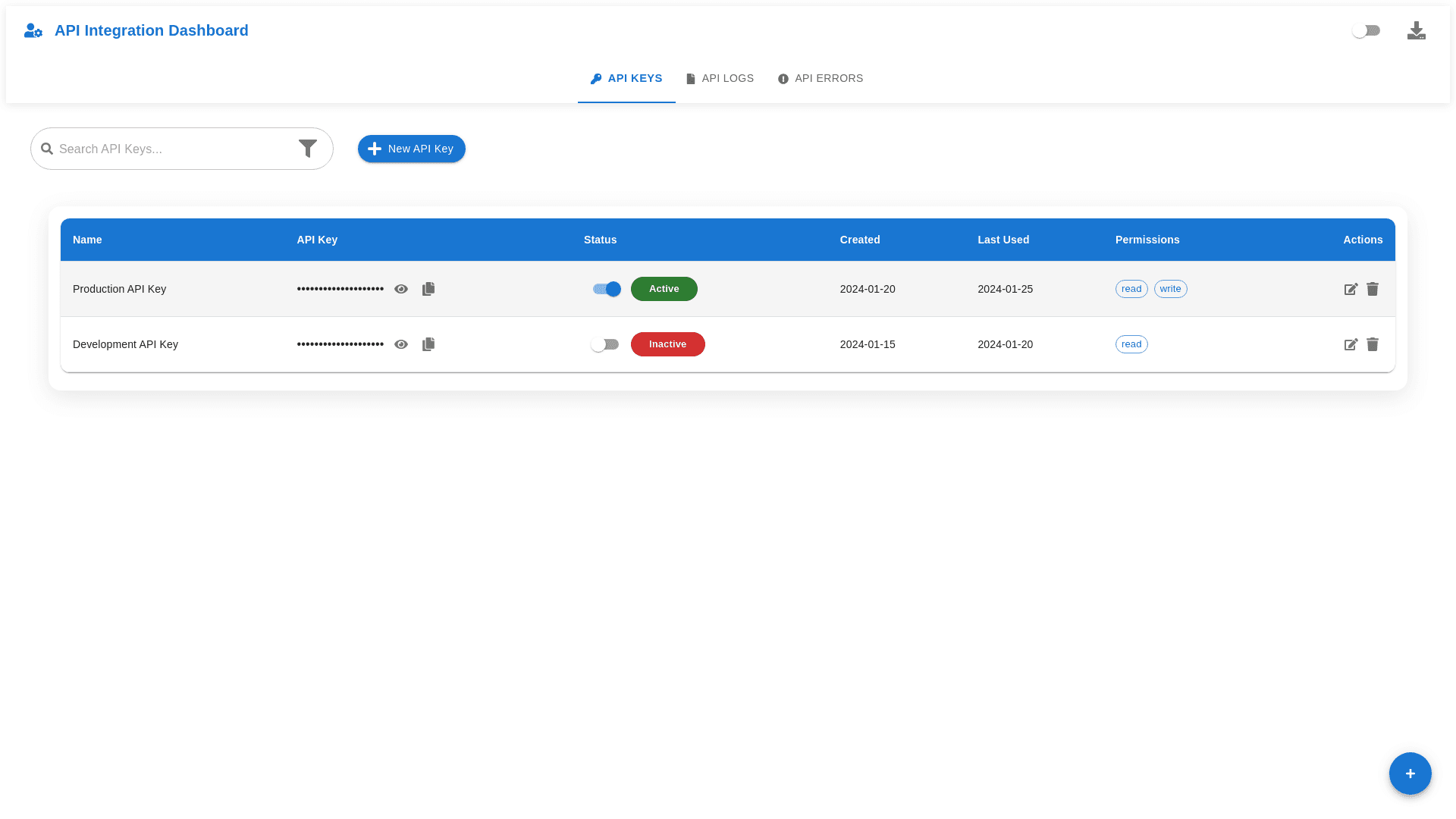1456x819 pixels.
Task: Click the write permission chip
Action: click(1170, 289)
